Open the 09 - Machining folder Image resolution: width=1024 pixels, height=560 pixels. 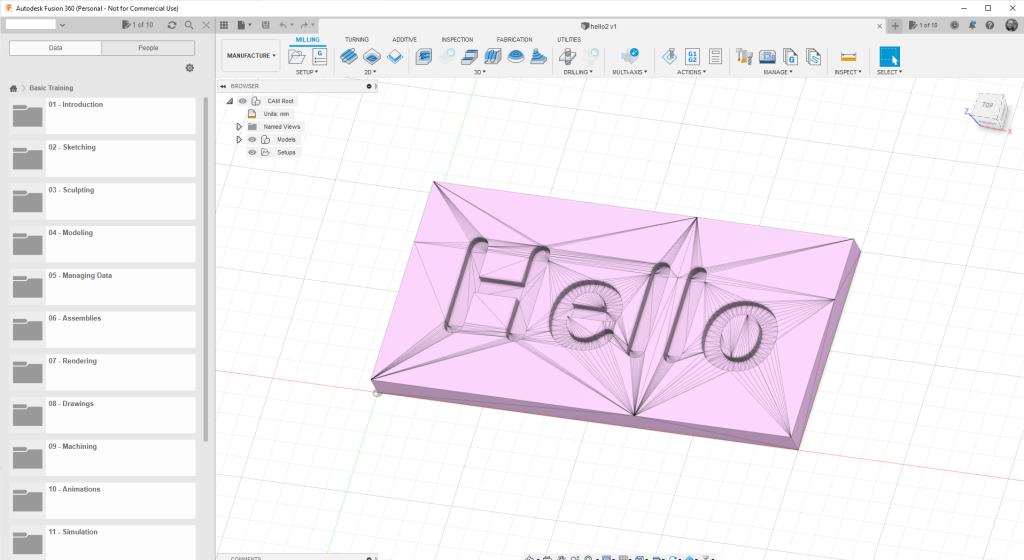coord(103,457)
